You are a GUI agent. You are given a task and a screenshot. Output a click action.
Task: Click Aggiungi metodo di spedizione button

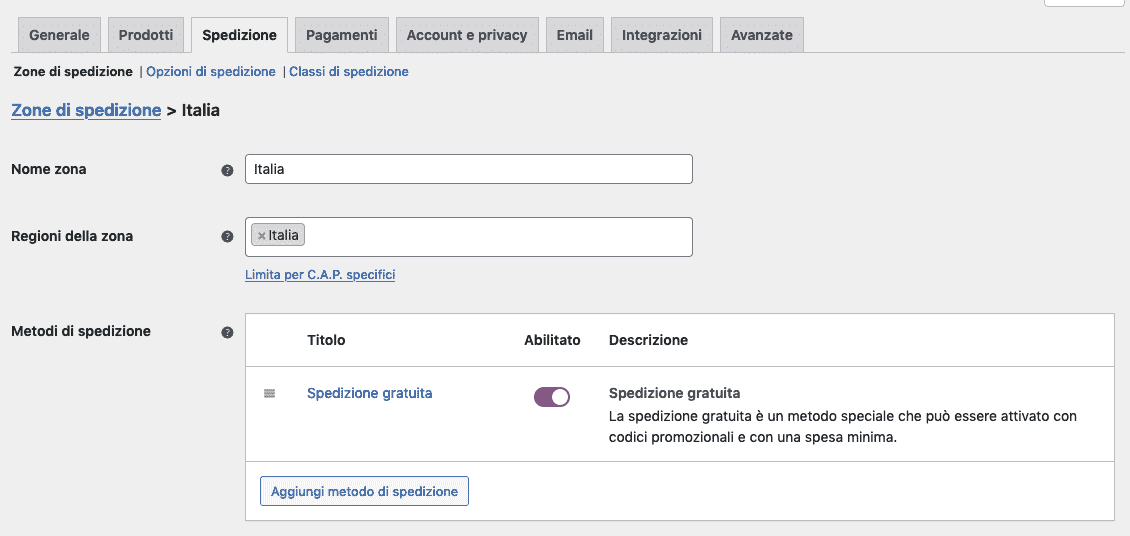pos(364,491)
